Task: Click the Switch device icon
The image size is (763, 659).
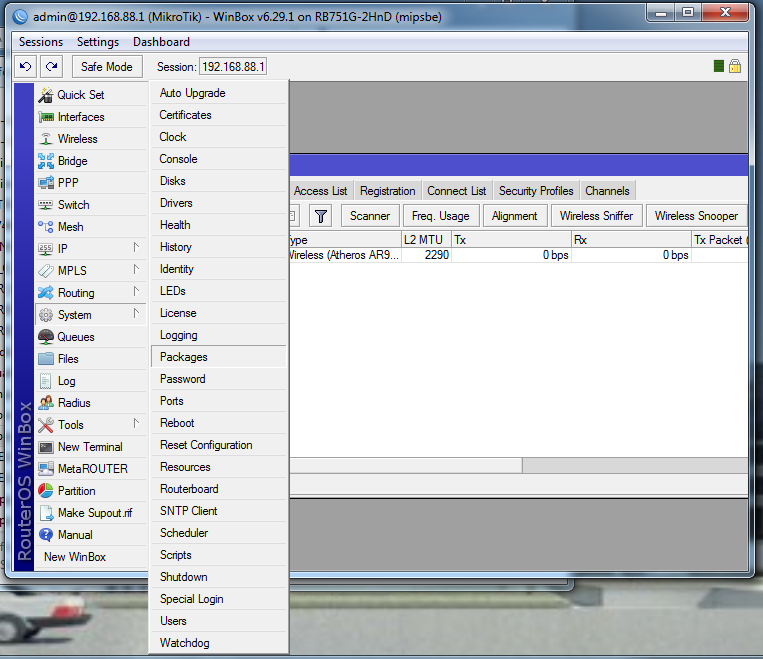Action: click(46, 205)
